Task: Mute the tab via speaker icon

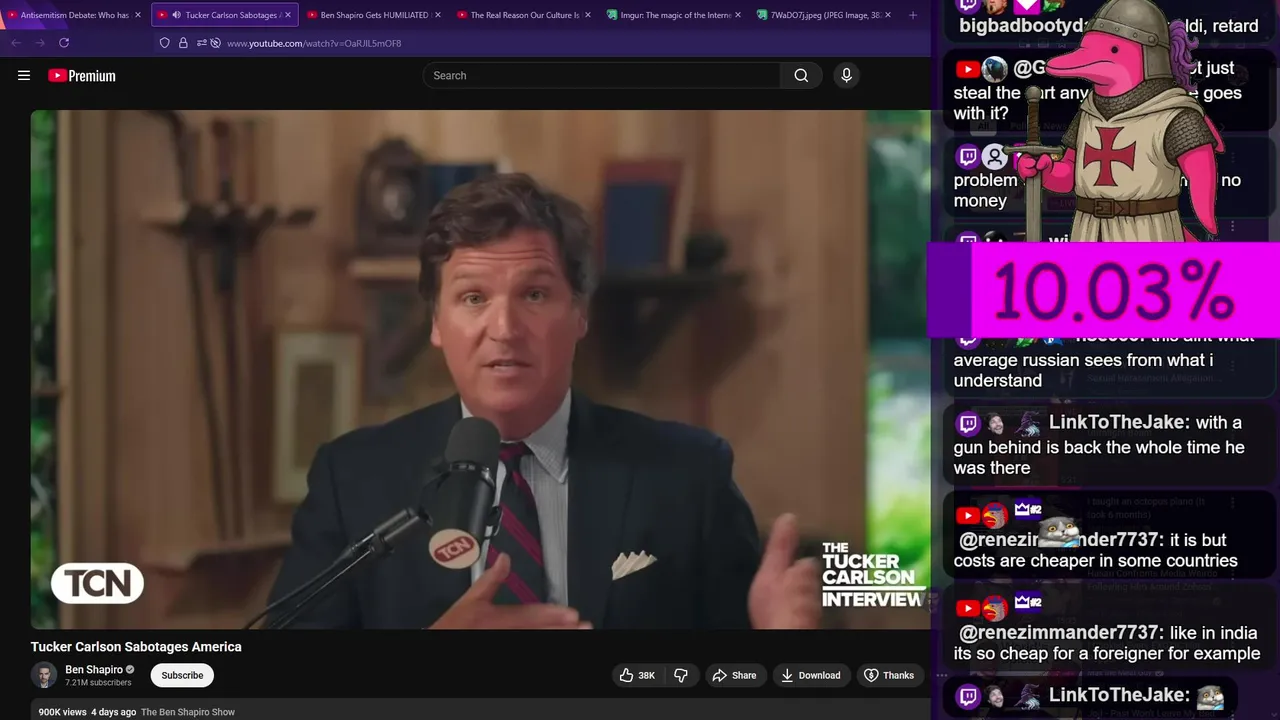Action: point(176,15)
